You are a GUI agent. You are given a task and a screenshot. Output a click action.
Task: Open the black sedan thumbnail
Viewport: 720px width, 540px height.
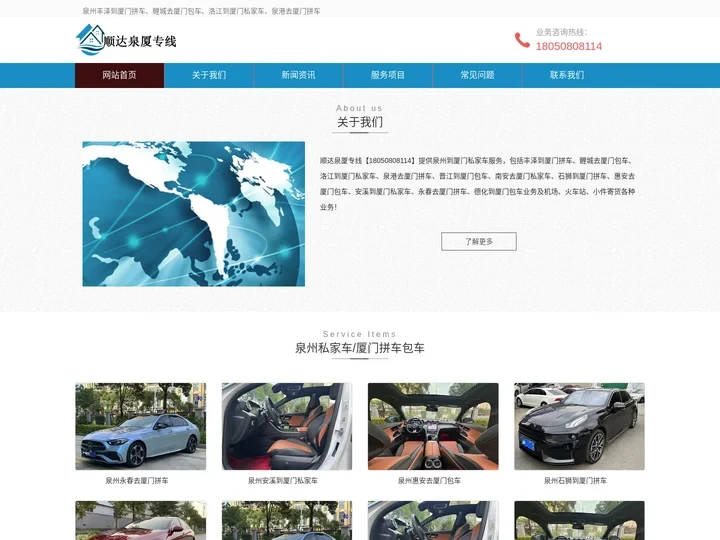point(579,426)
